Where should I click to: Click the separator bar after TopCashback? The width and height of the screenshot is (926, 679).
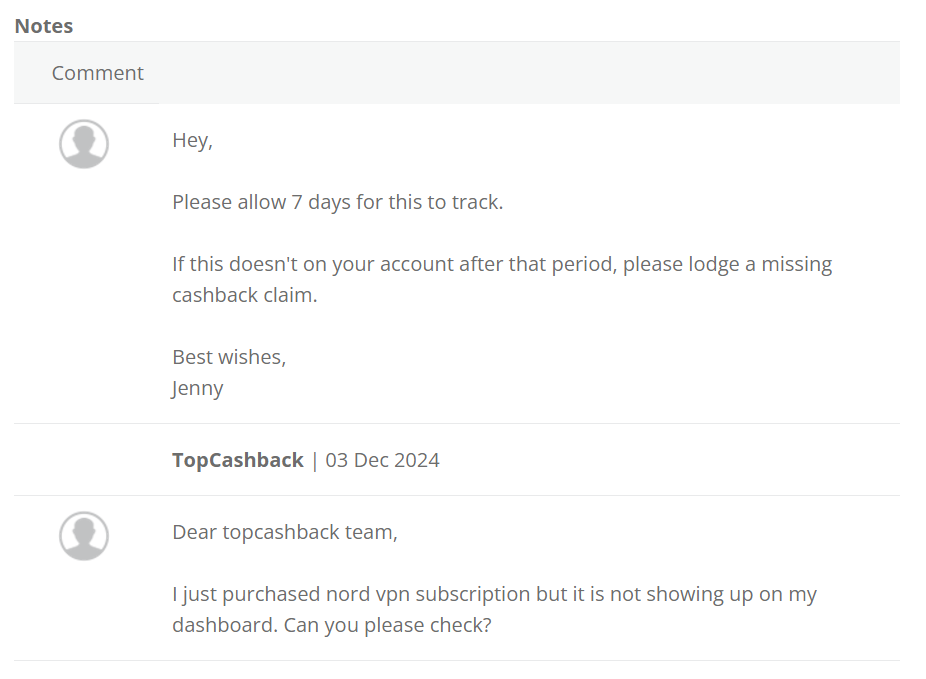point(314,461)
